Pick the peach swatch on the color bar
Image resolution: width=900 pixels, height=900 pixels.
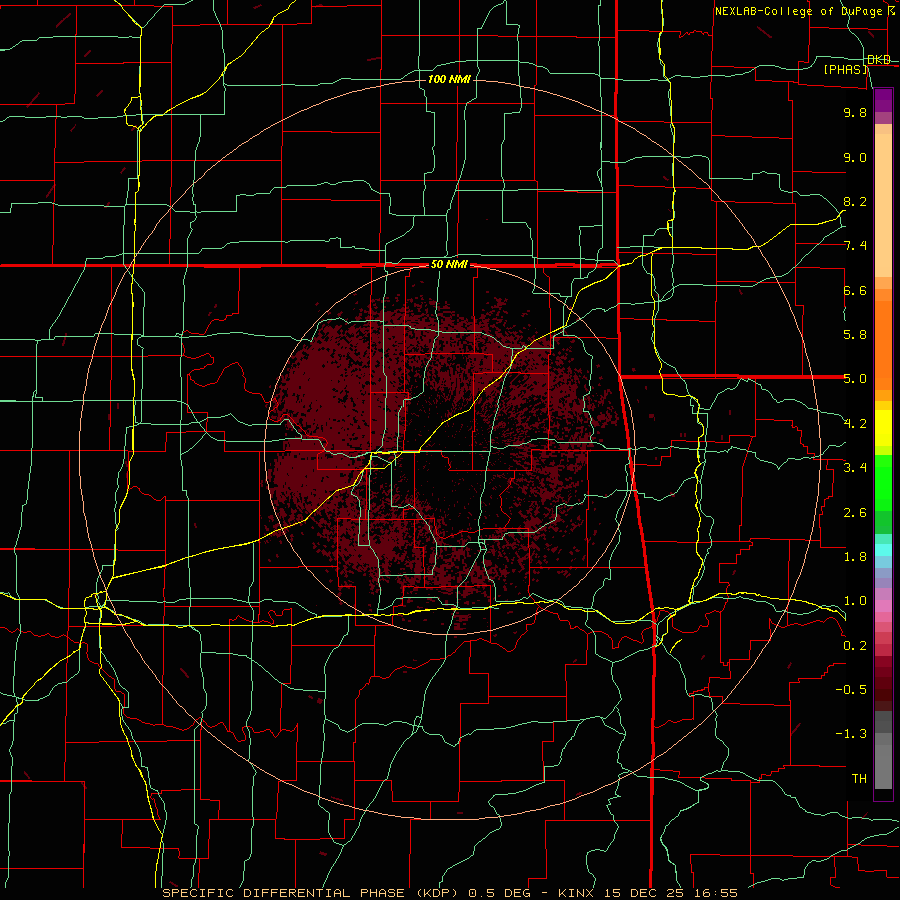pos(883,207)
